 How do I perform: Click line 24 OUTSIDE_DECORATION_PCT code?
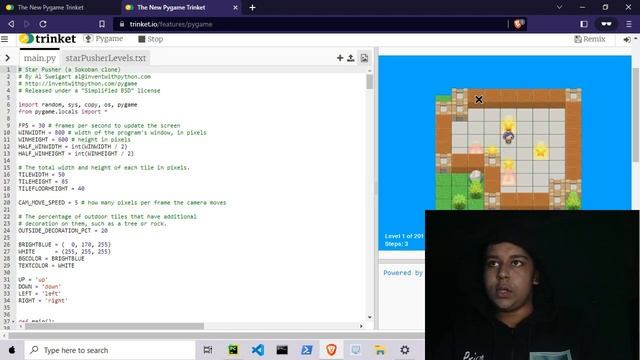[63, 231]
